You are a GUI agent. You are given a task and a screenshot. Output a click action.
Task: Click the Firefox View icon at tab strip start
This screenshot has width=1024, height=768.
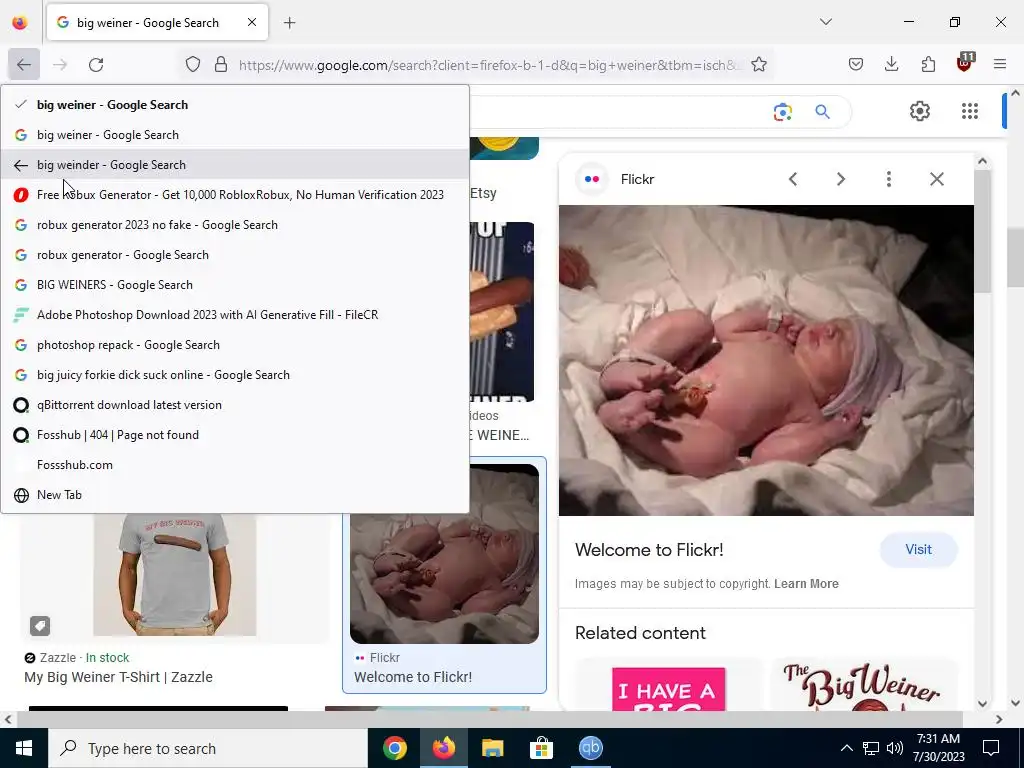(20, 22)
